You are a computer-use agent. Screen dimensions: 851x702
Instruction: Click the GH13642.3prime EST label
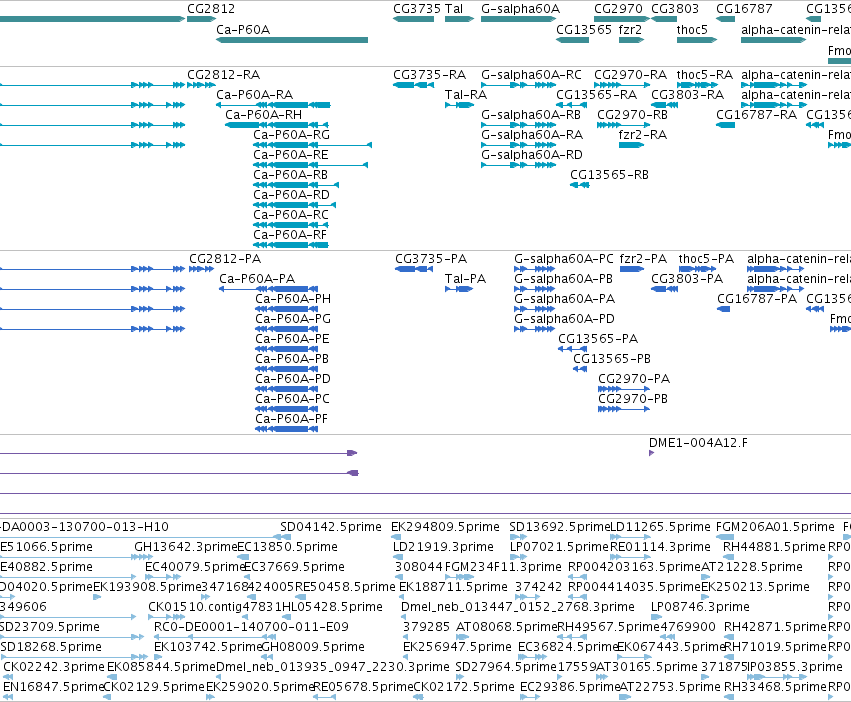tap(186, 547)
